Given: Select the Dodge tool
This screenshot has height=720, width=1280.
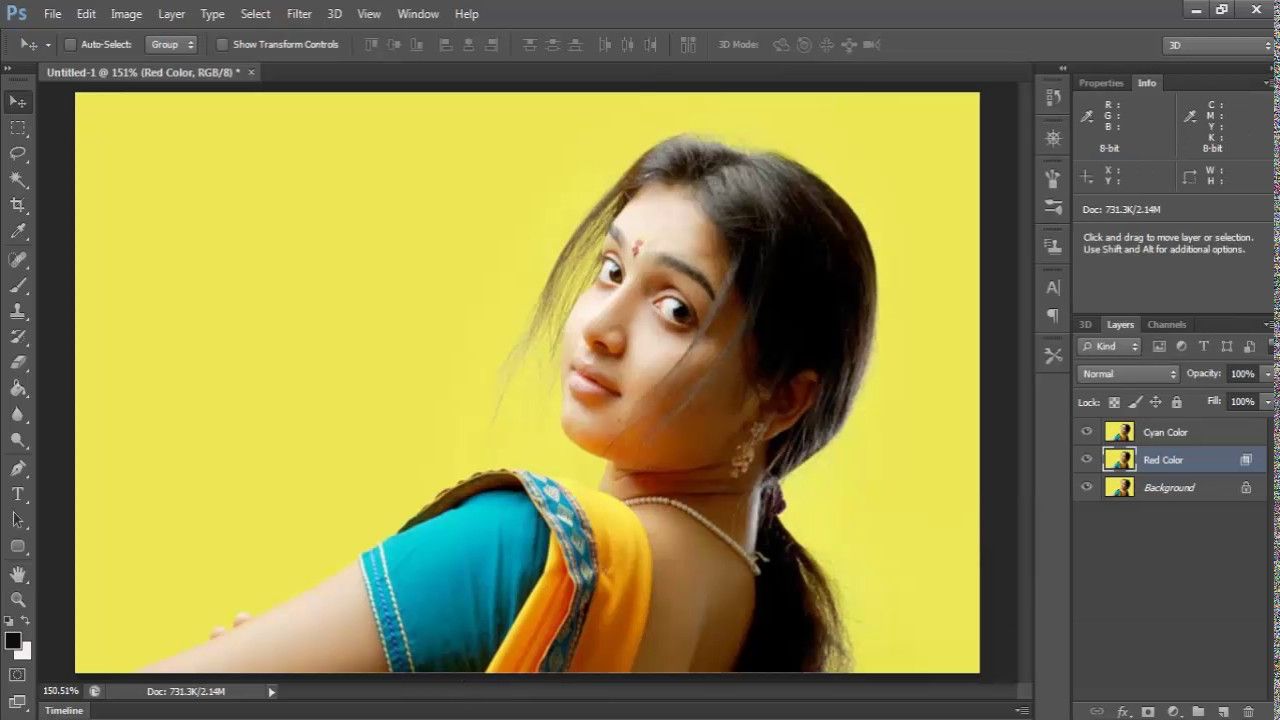Looking at the screenshot, I should click(x=18, y=441).
